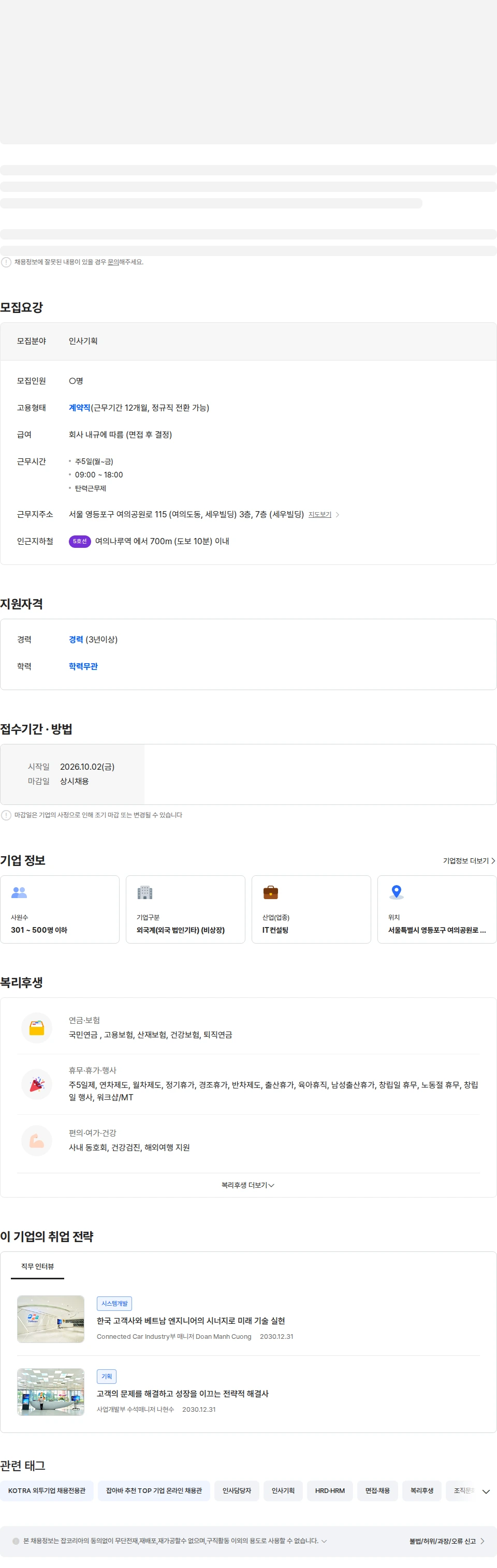Open article 고객의 문제를 해결하고 성장을 이끄는
Image resolution: width=497 pixels, height=1568 pixels.
click(183, 1393)
